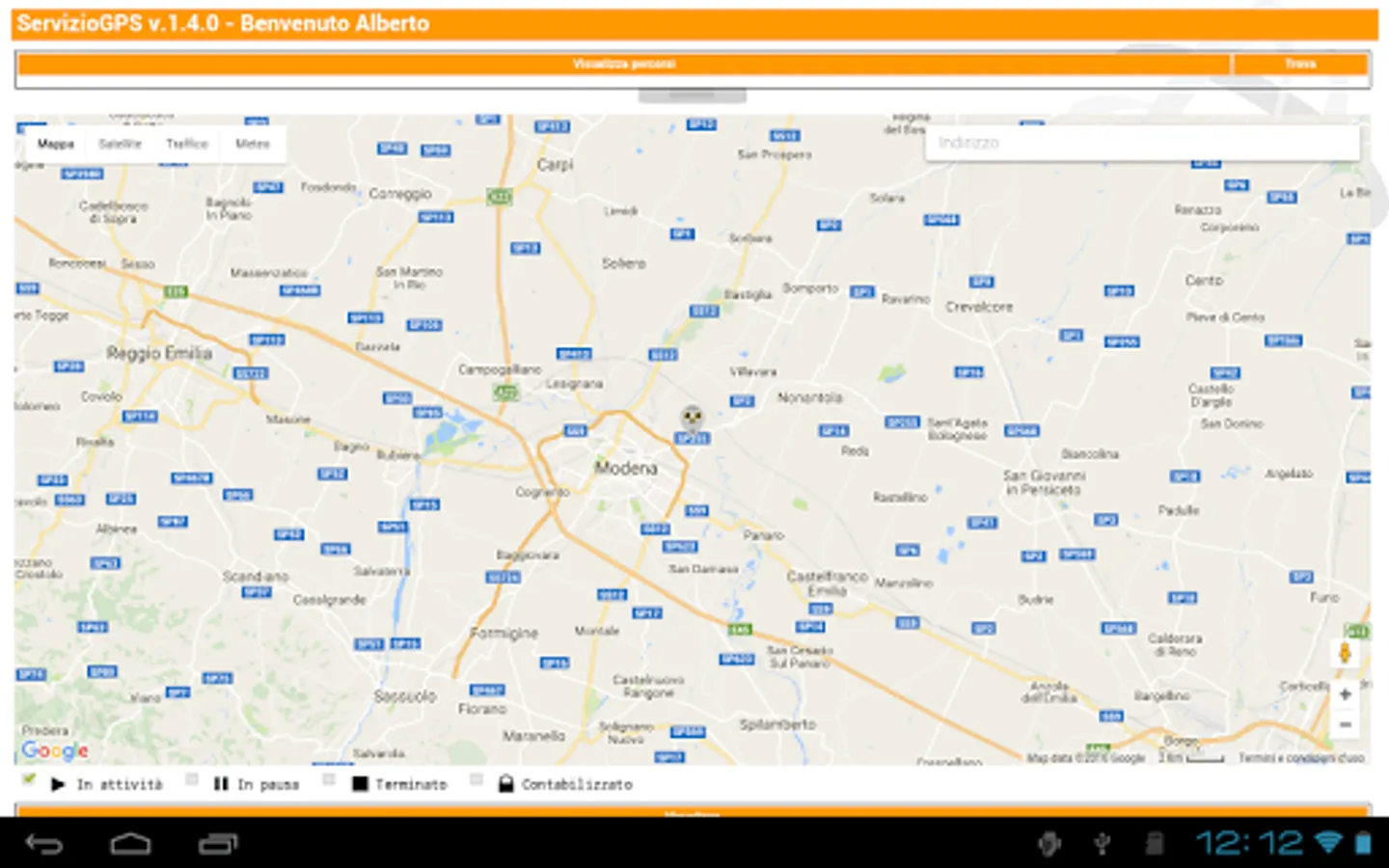
Task: Click the Scandiano town label
Action: [x=256, y=577]
